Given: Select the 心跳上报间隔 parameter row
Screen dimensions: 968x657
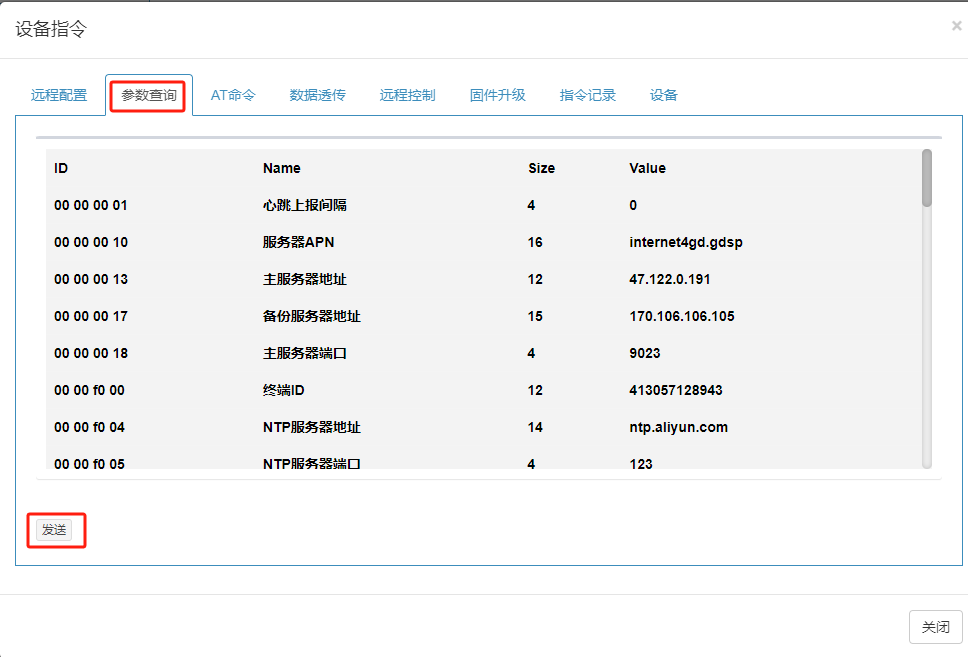Looking at the screenshot, I should pyautogui.click(x=304, y=206).
